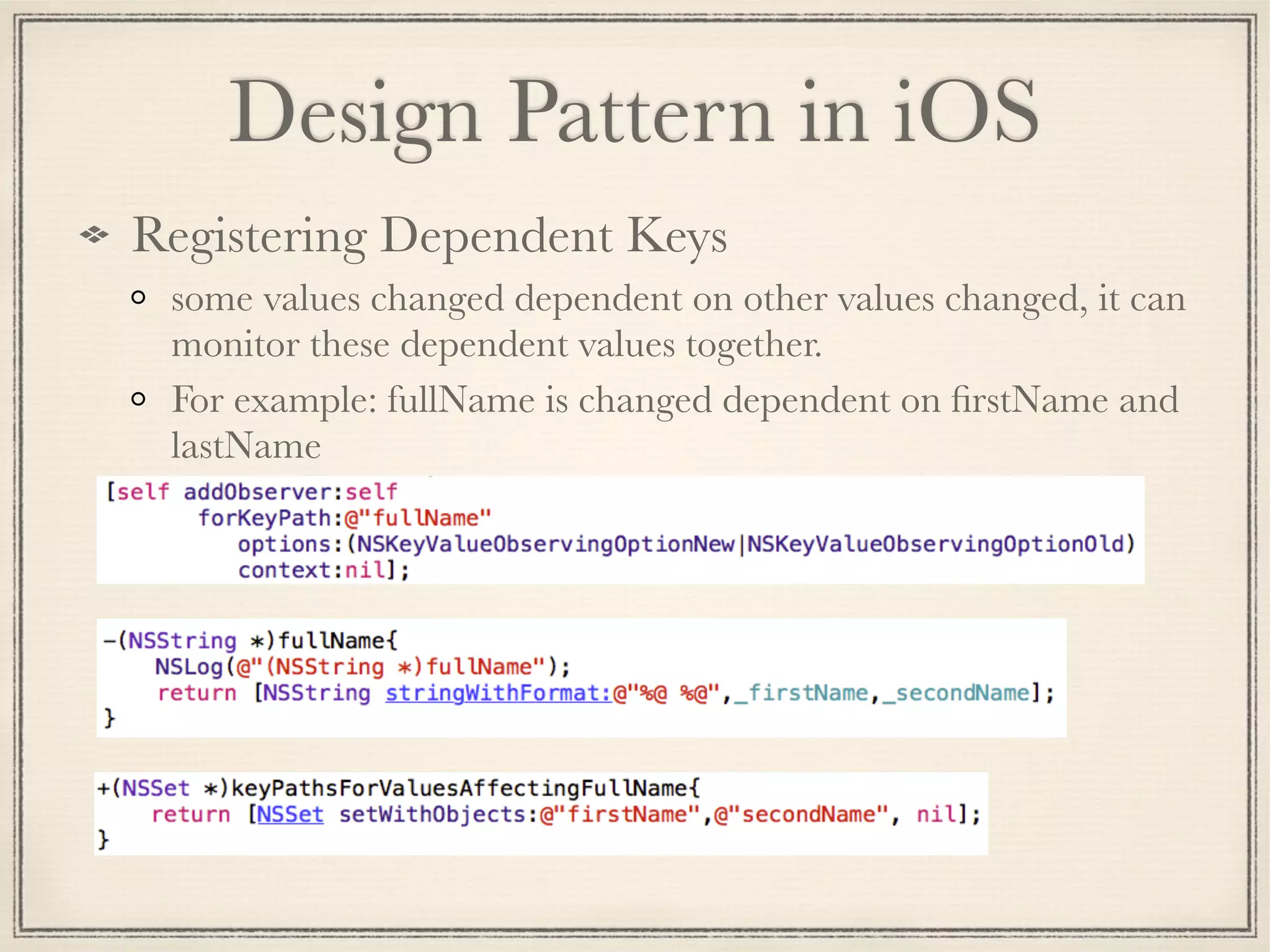
Task: Click the '-(NSString *)fullName{' method signature
Action: (251, 640)
